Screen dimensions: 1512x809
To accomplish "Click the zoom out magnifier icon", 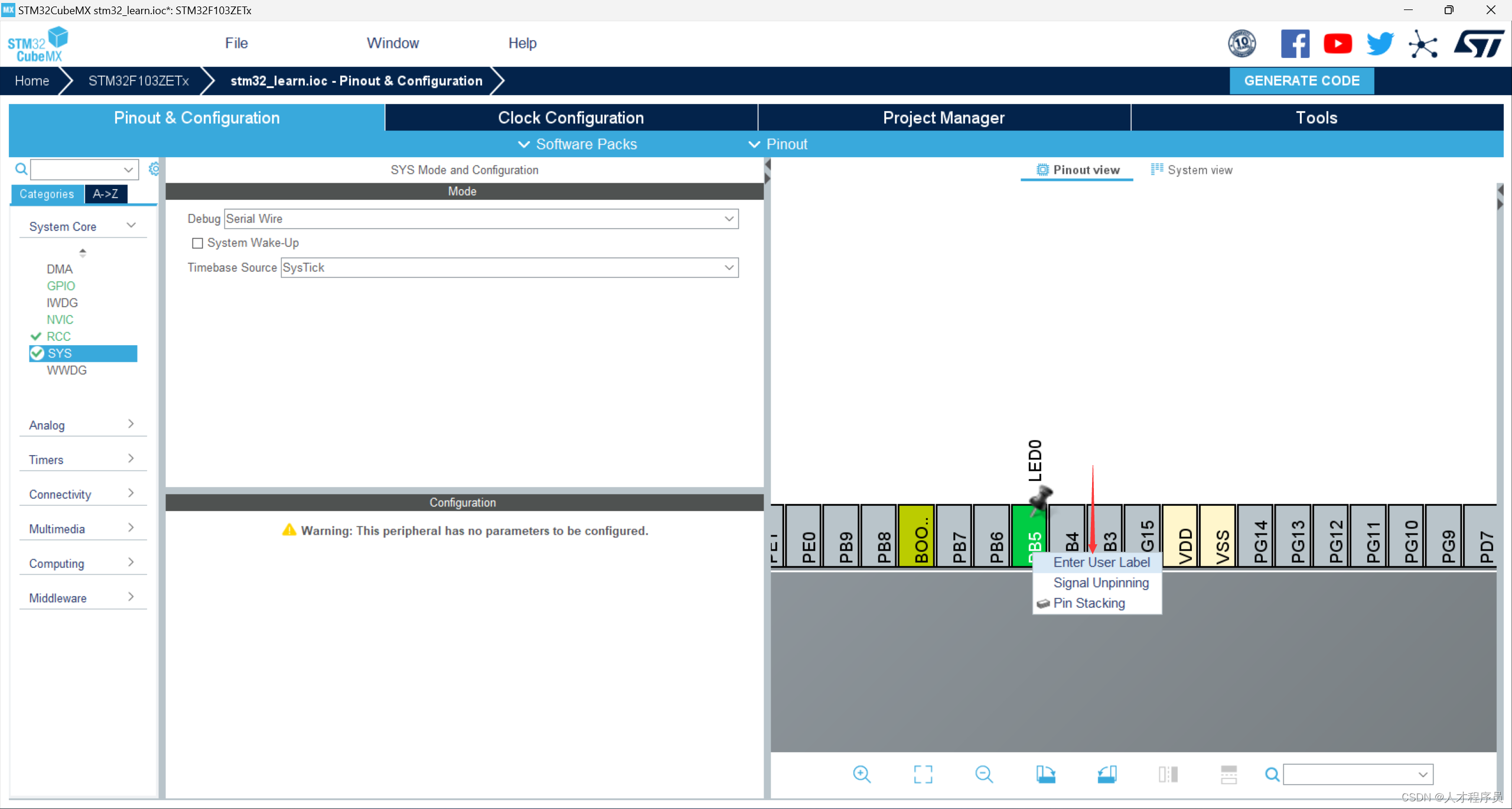I will (985, 774).
